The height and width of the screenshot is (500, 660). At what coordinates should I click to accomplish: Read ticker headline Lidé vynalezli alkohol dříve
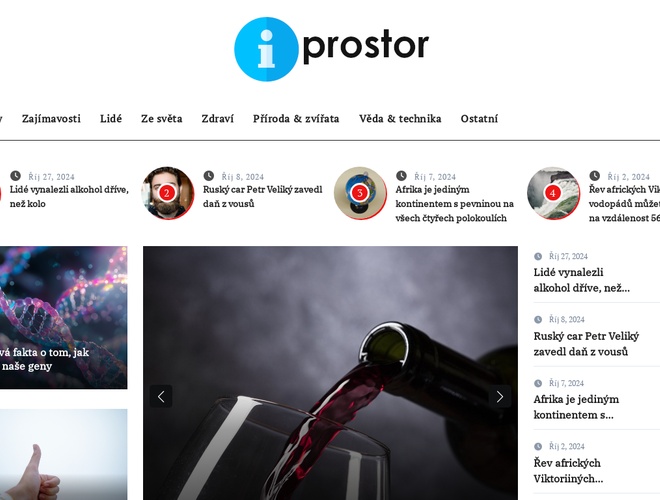(x=69, y=197)
